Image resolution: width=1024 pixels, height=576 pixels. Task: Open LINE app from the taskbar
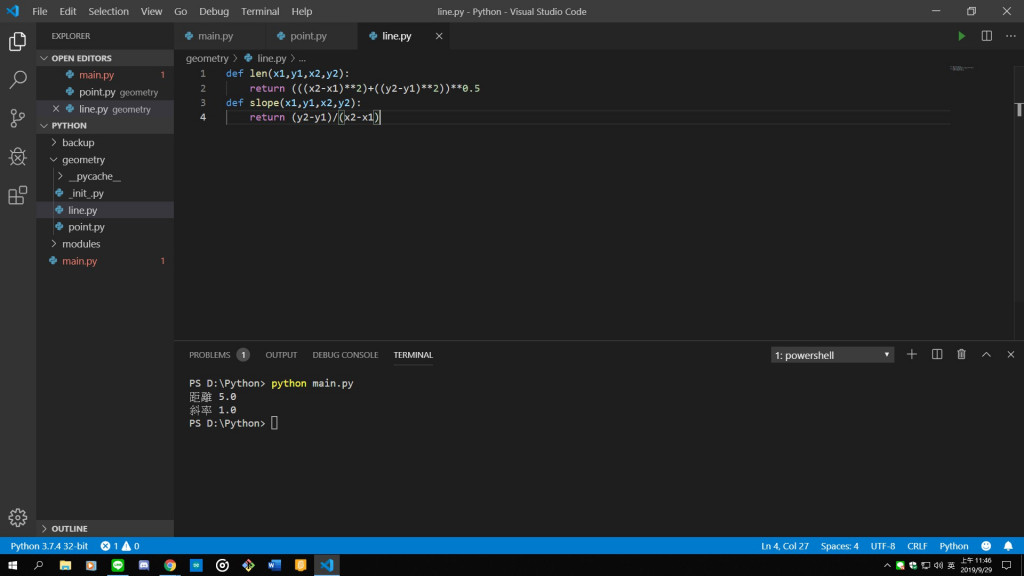tap(118, 566)
